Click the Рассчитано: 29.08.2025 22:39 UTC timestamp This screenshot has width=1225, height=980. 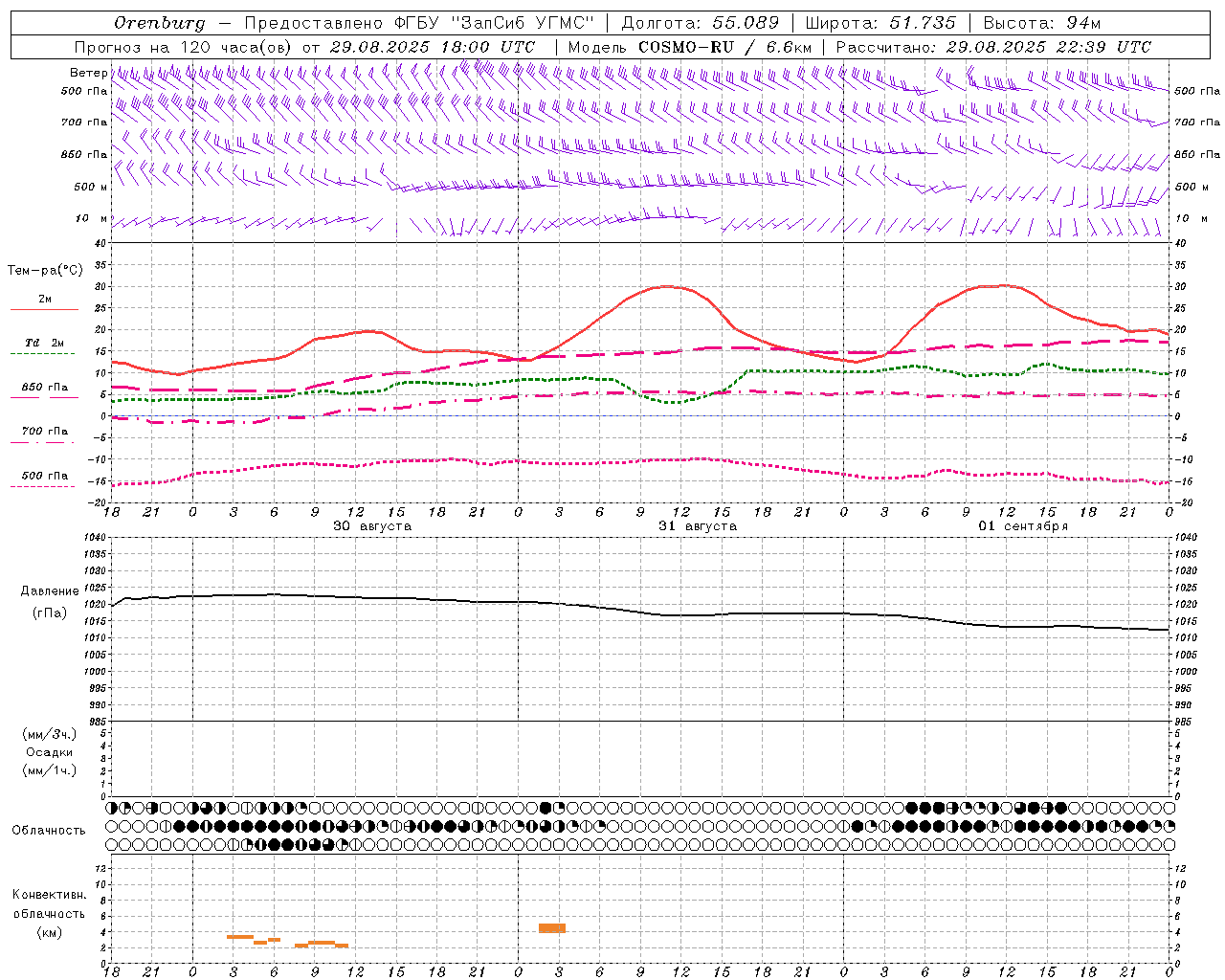(993, 47)
